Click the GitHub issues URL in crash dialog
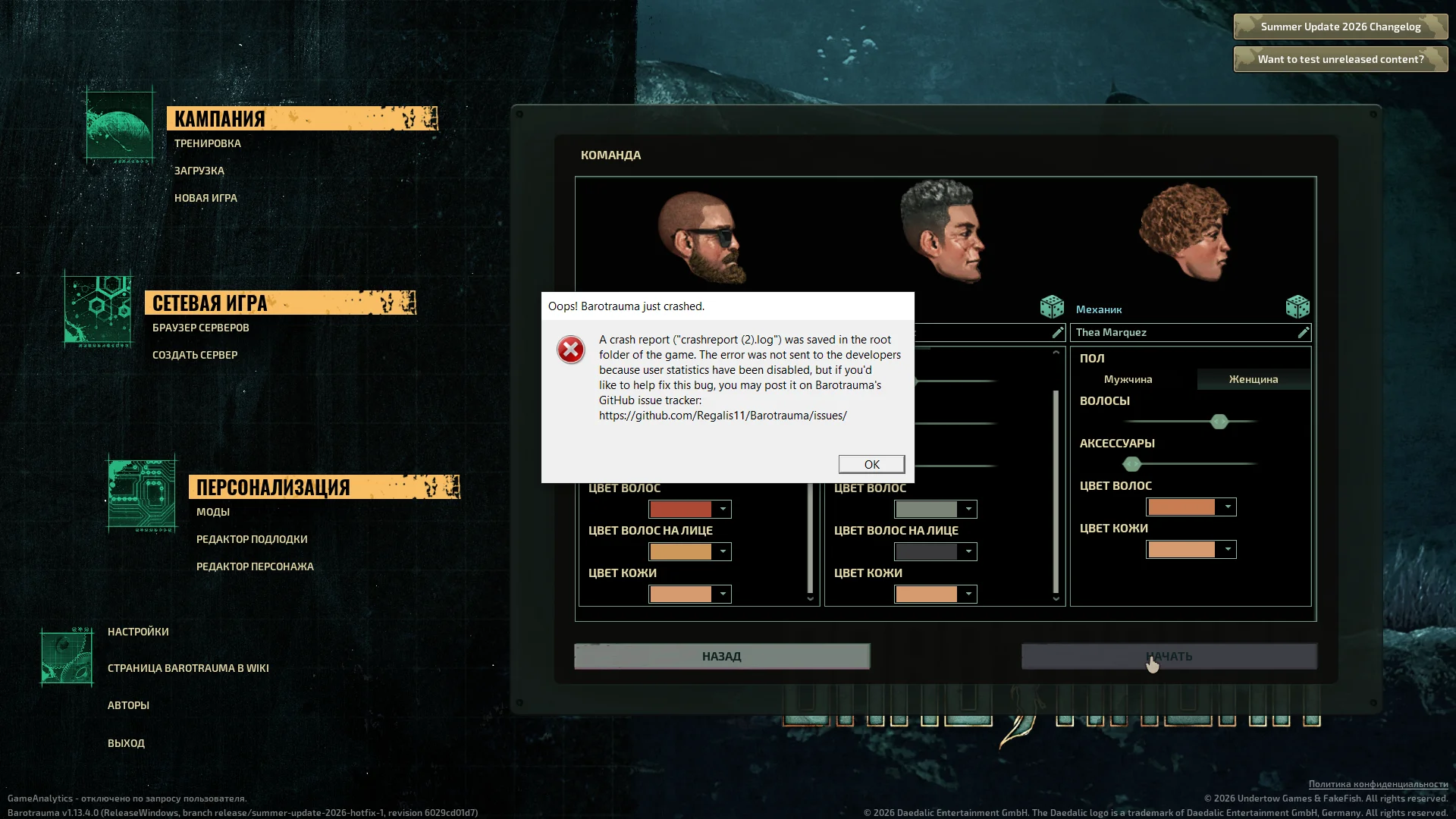This screenshot has width=1456, height=819. pos(723,416)
